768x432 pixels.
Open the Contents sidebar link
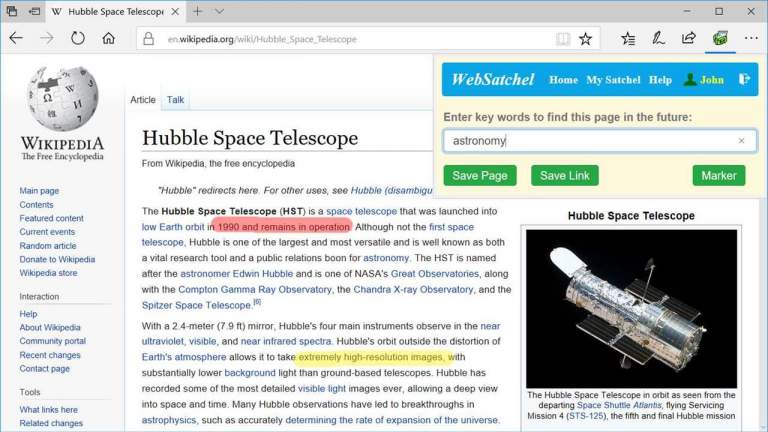(36, 205)
